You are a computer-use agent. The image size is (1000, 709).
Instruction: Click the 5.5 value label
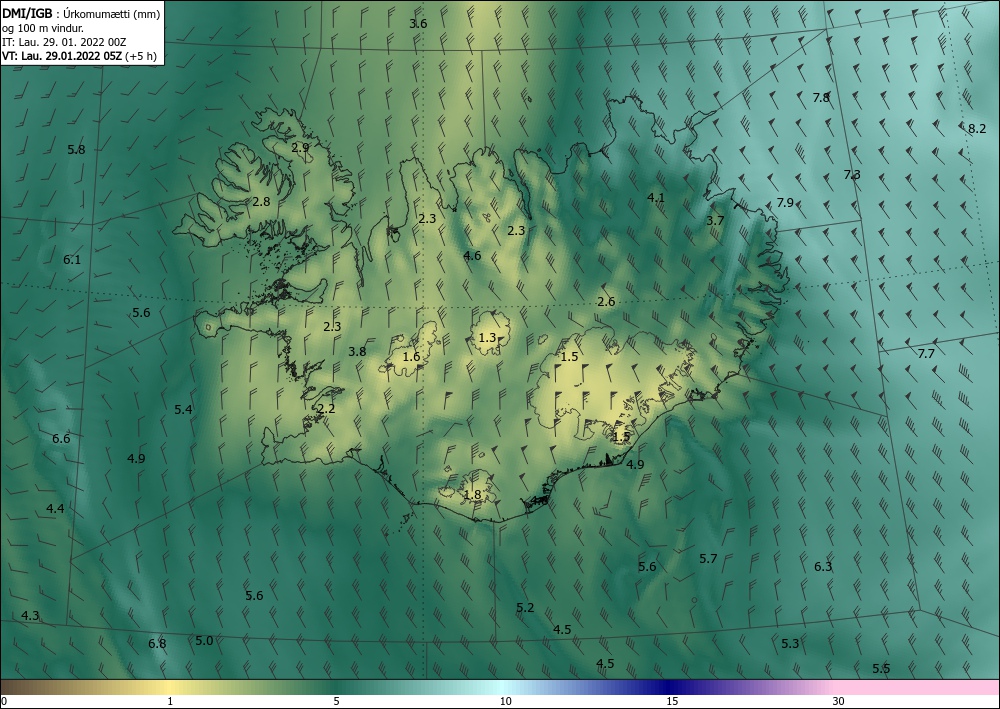881,668
